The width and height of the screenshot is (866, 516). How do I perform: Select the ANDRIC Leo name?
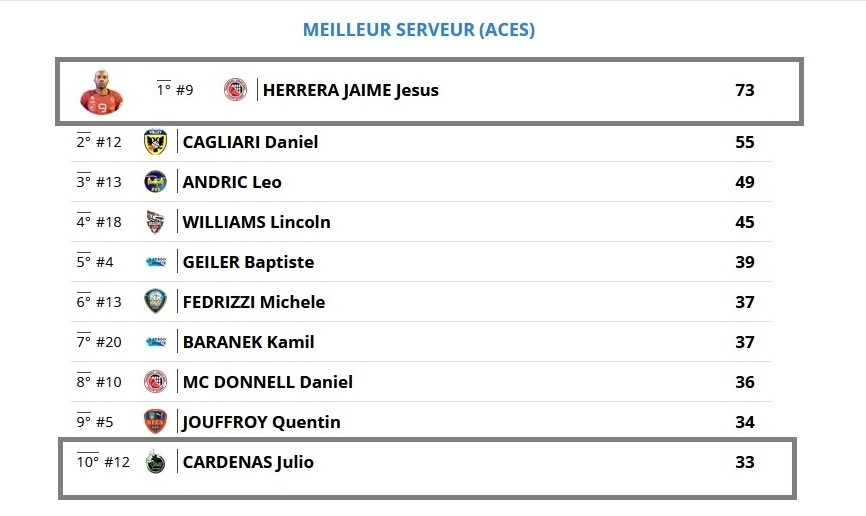coord(232,182)
